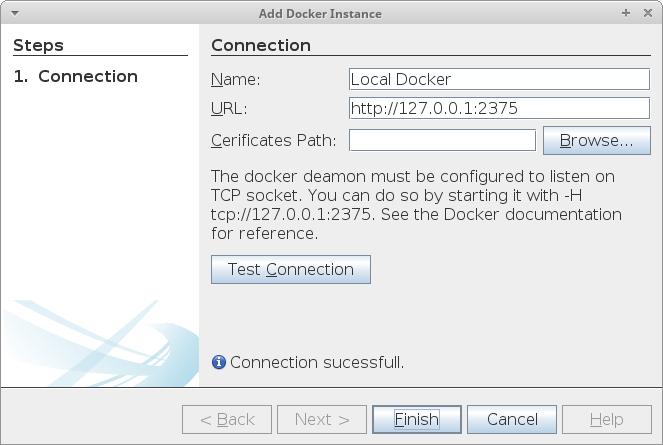
Task: Click the 'Name:' label
Action: click(x=236, y=80)
